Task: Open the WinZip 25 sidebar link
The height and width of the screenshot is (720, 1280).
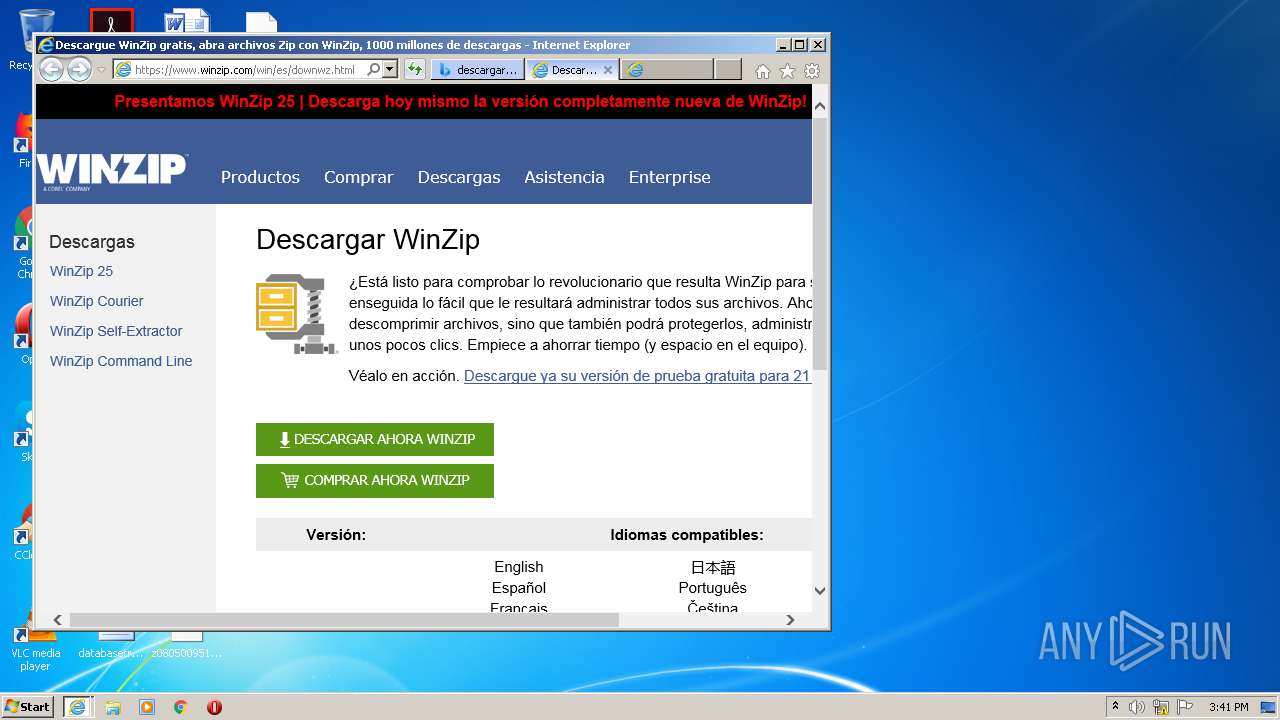Action: tap(81, 271)
